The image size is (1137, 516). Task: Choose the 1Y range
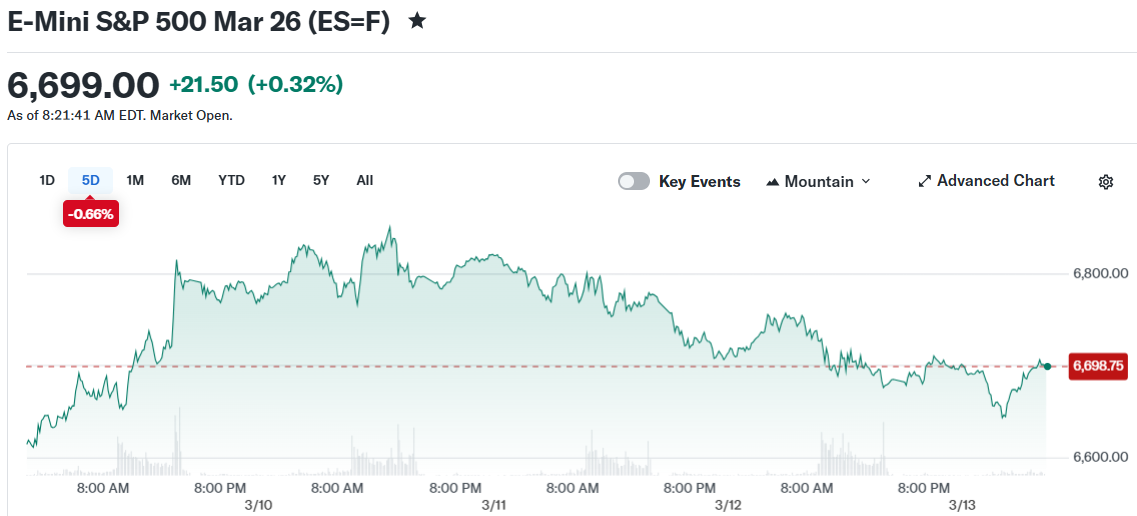coord(279,180)
